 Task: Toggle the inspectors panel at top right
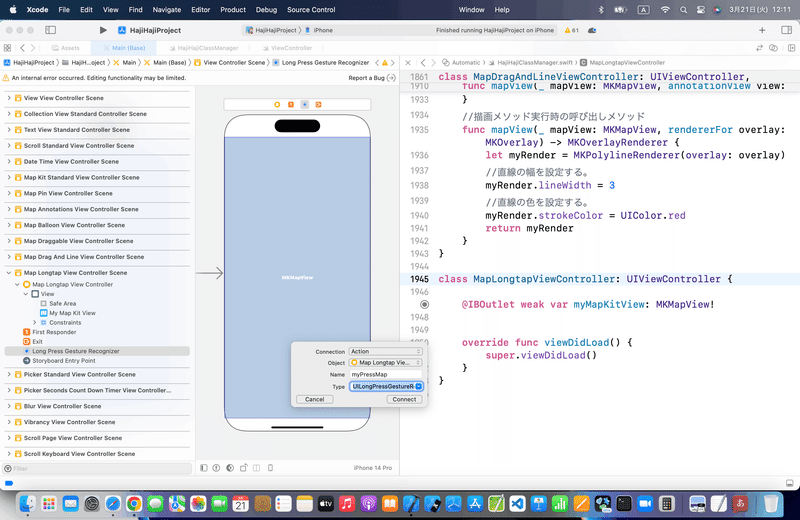pyautogui.click(x=786, y=30)
